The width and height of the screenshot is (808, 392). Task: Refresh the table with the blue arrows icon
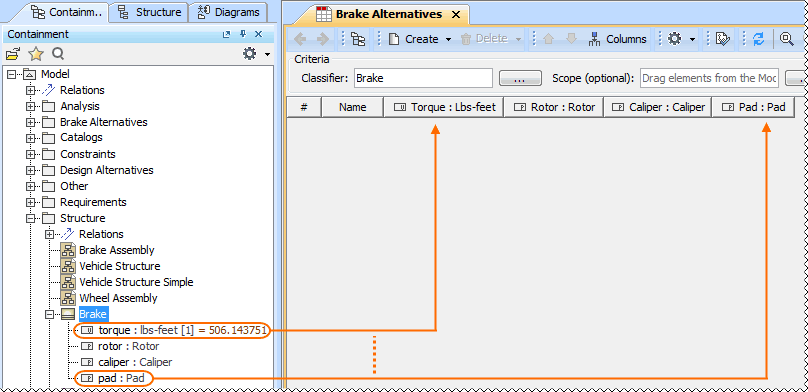point(759,39)
